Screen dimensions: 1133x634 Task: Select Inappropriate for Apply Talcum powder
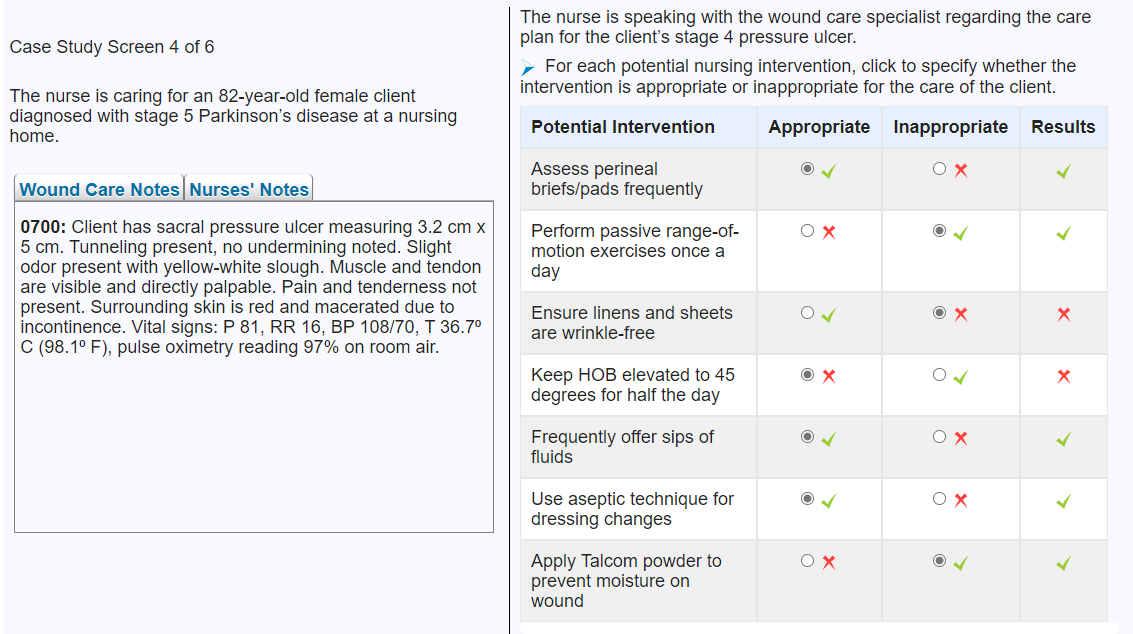click(x=939, y=561)
